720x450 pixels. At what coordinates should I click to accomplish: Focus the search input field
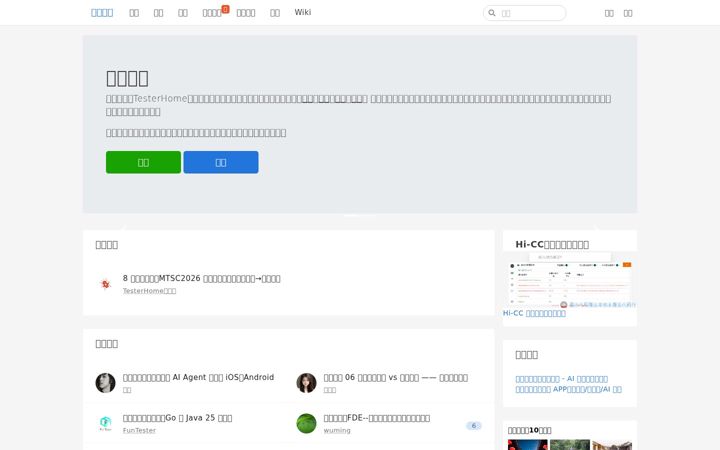[524, 13]
